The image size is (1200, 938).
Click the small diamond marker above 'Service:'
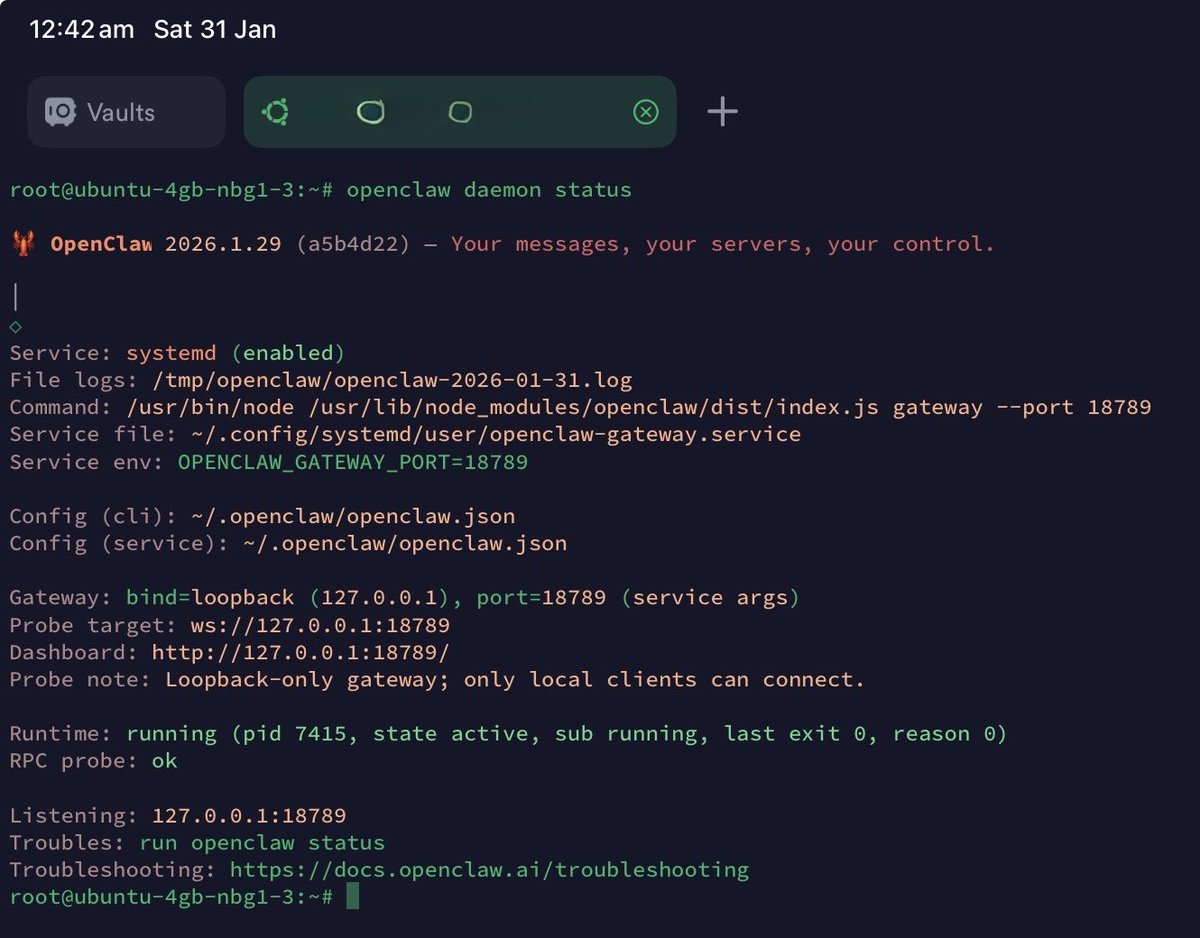(15, 326)
